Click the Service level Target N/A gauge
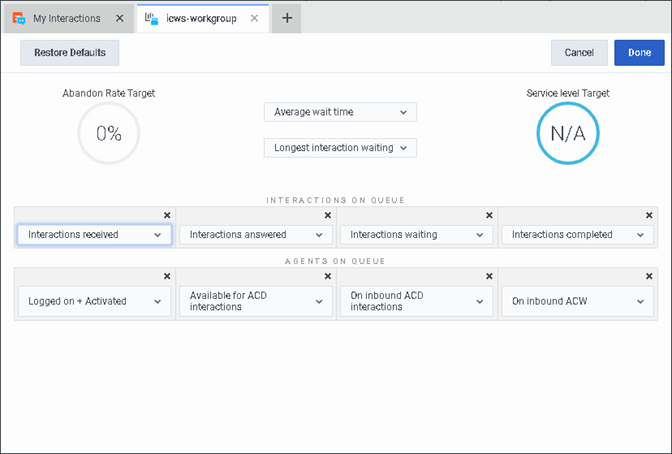672x454 pixels. 567,134
